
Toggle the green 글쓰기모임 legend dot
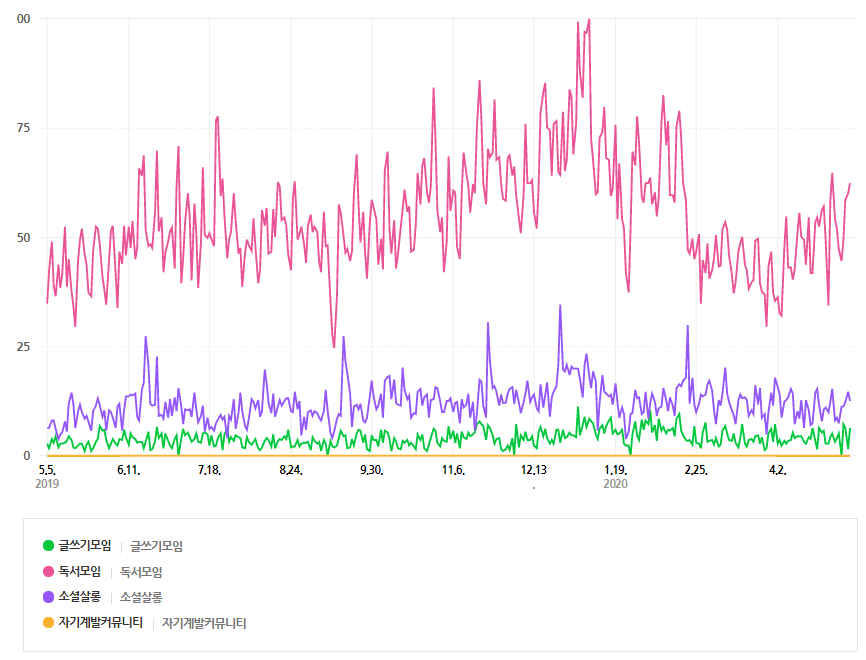(x=49, y=546)
